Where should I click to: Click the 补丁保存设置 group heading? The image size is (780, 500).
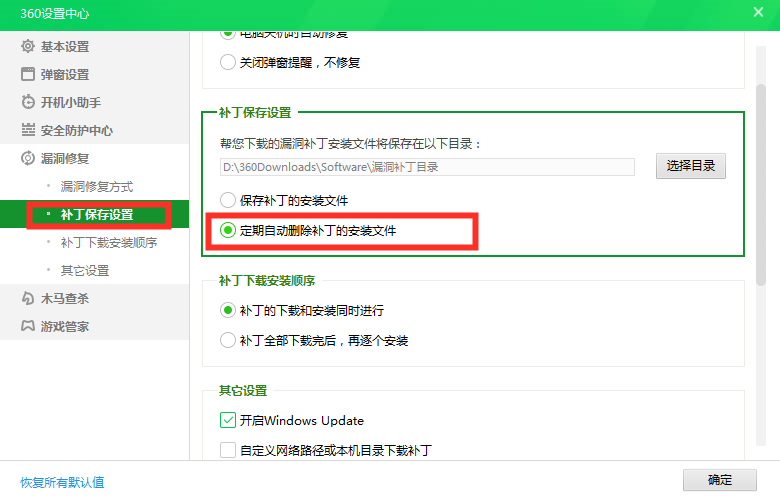coord(255,112)
